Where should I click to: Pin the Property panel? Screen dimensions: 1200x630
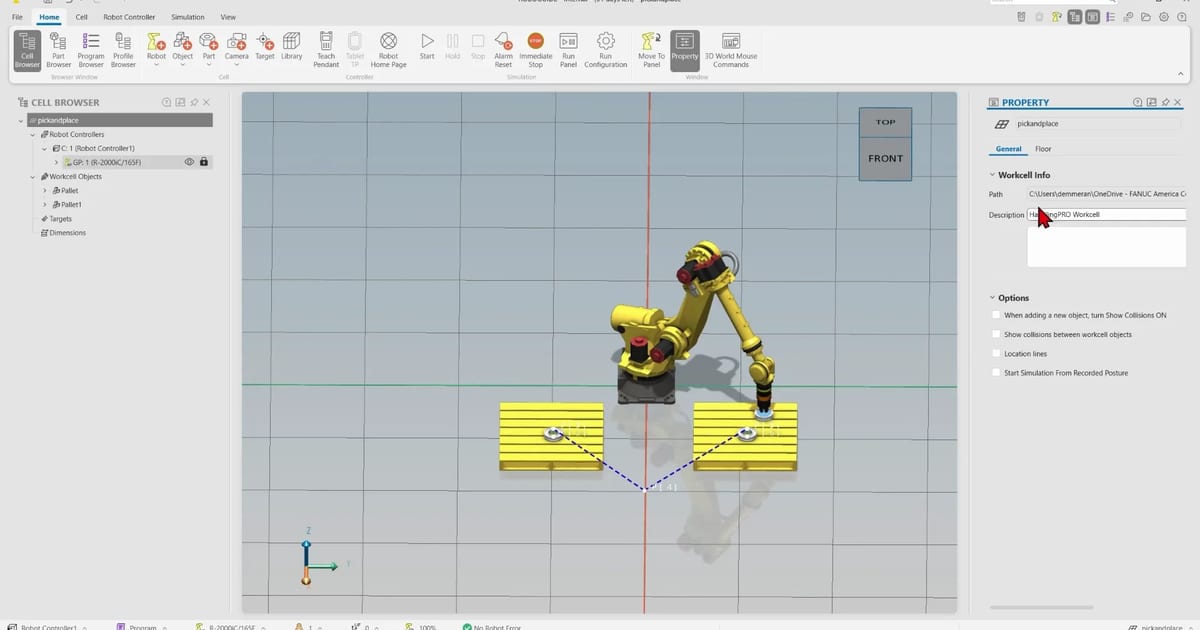point(1165,102)
